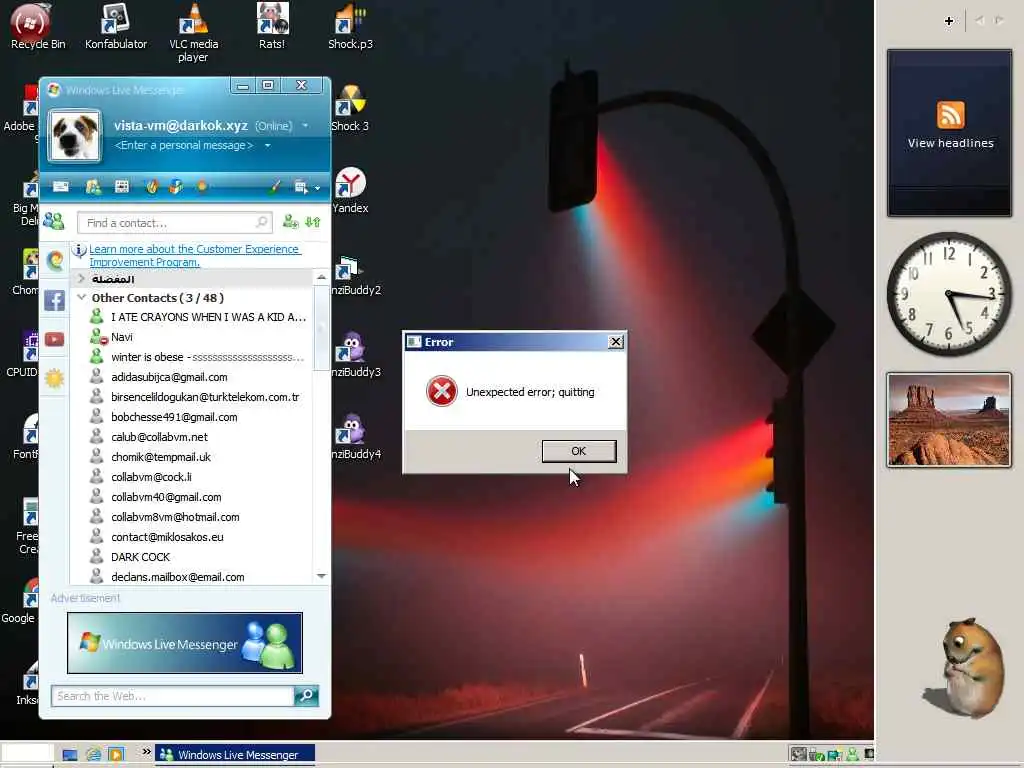Click the contact list scroll down arrow

pos(321,576)
